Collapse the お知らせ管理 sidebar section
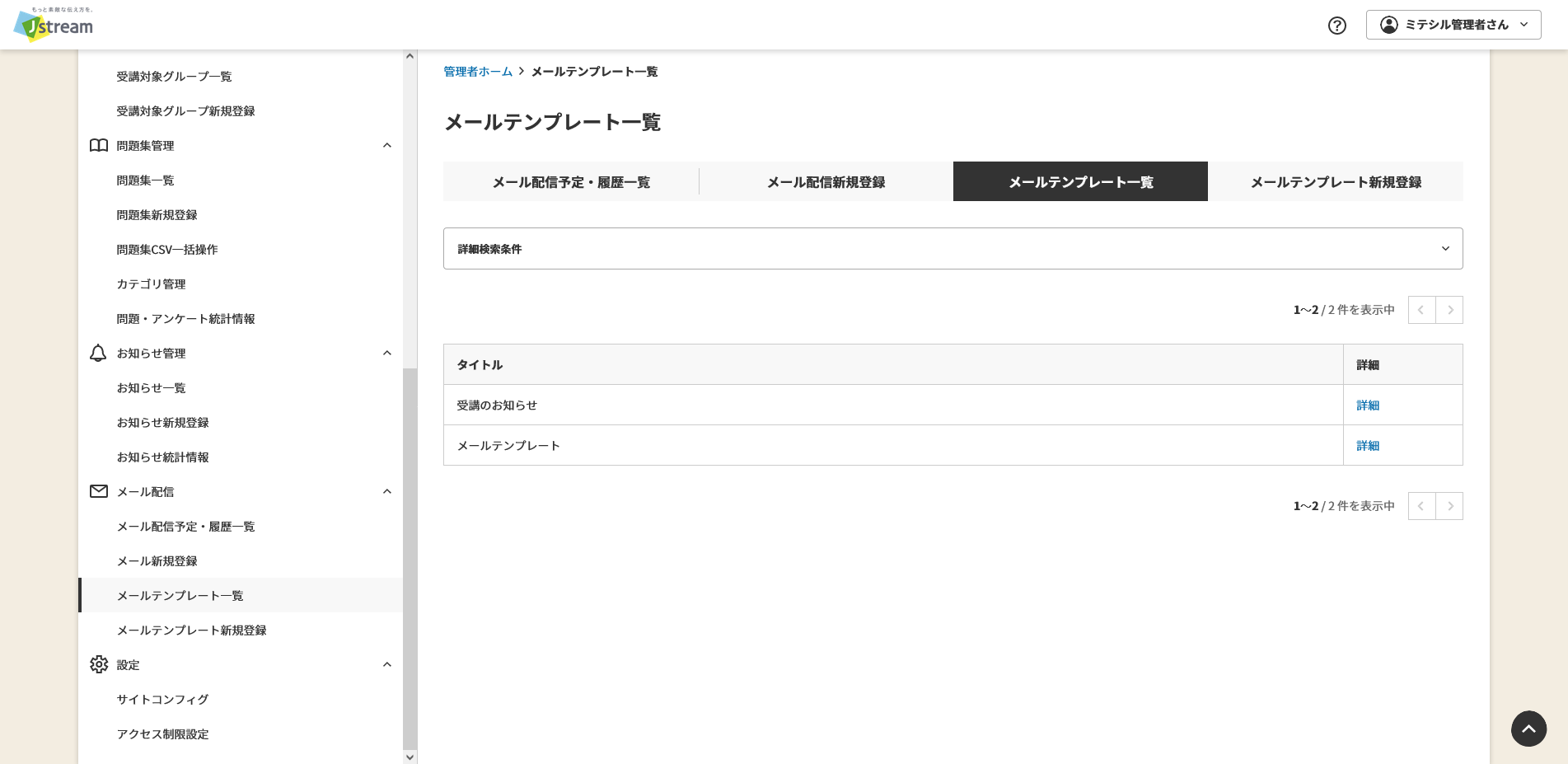The height and width of the screenshot is (764, 1568). (x=387, y=354)
